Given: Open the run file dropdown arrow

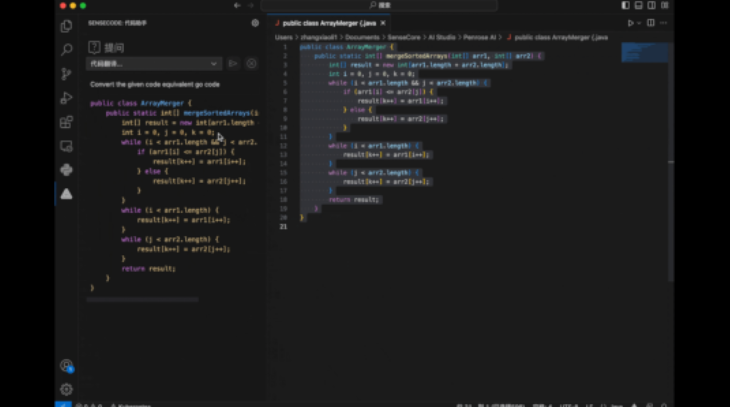Looking at the screenshot, I should pyautogui.click(x=640, y=23).
